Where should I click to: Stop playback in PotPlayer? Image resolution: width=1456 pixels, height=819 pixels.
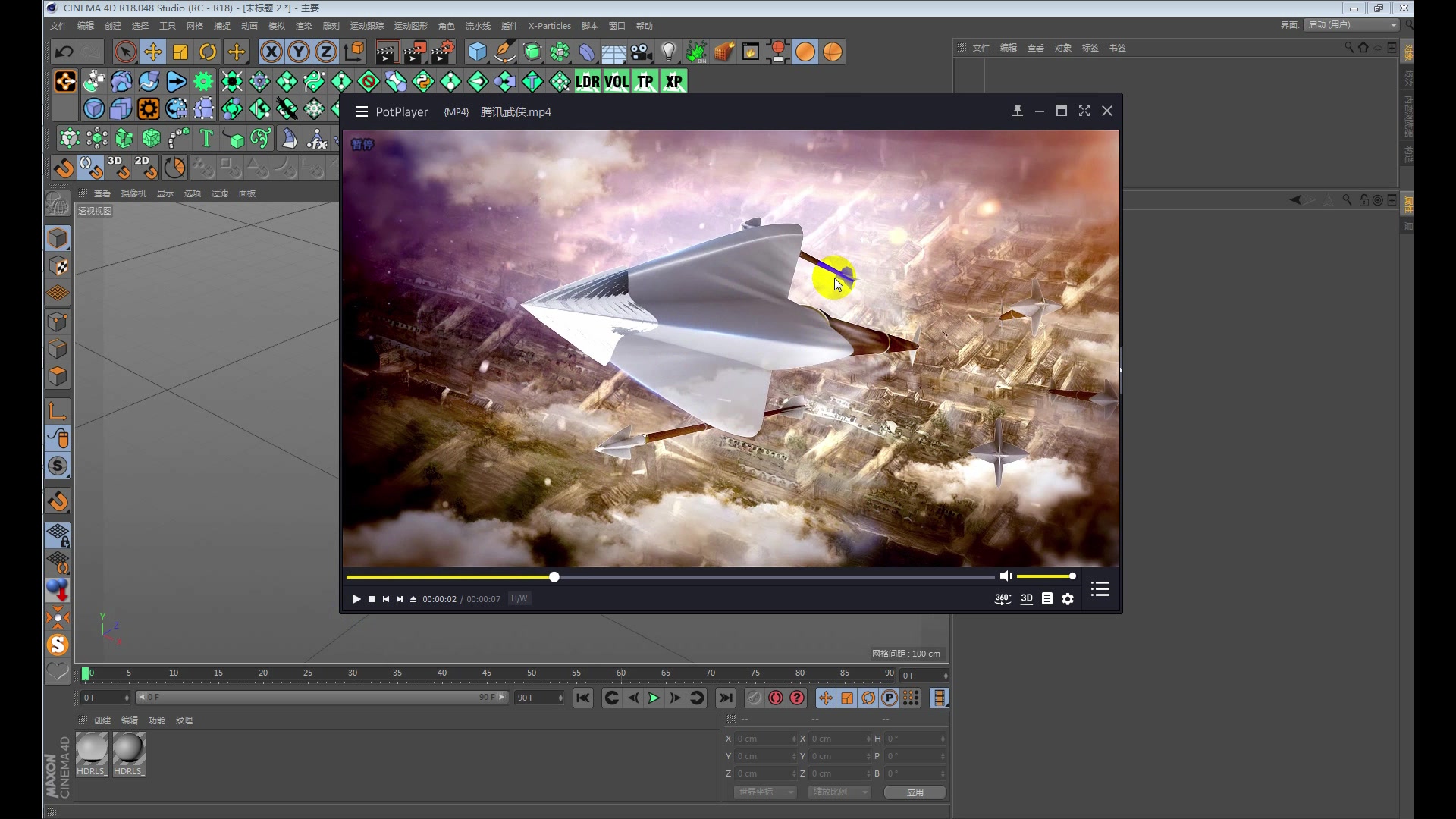click(x=372, y=599)
